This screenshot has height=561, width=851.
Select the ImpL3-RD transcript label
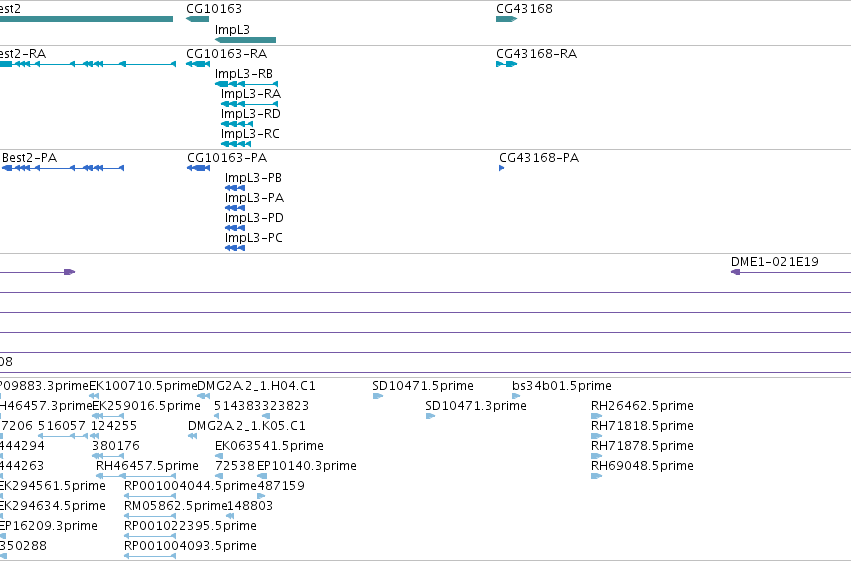(x=251, y=114)
